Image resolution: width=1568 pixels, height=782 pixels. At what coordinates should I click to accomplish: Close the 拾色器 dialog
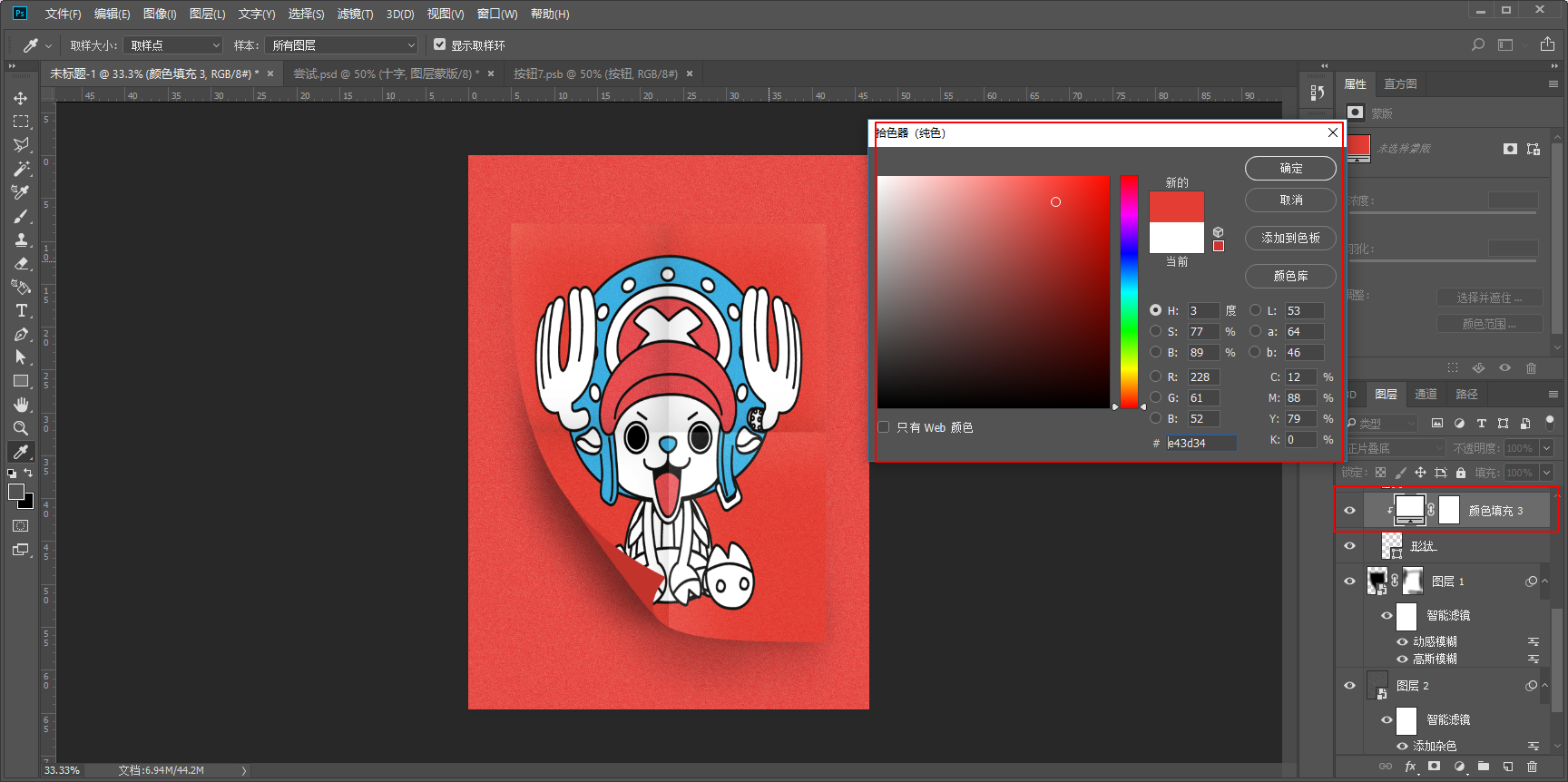click(1332, 132)
